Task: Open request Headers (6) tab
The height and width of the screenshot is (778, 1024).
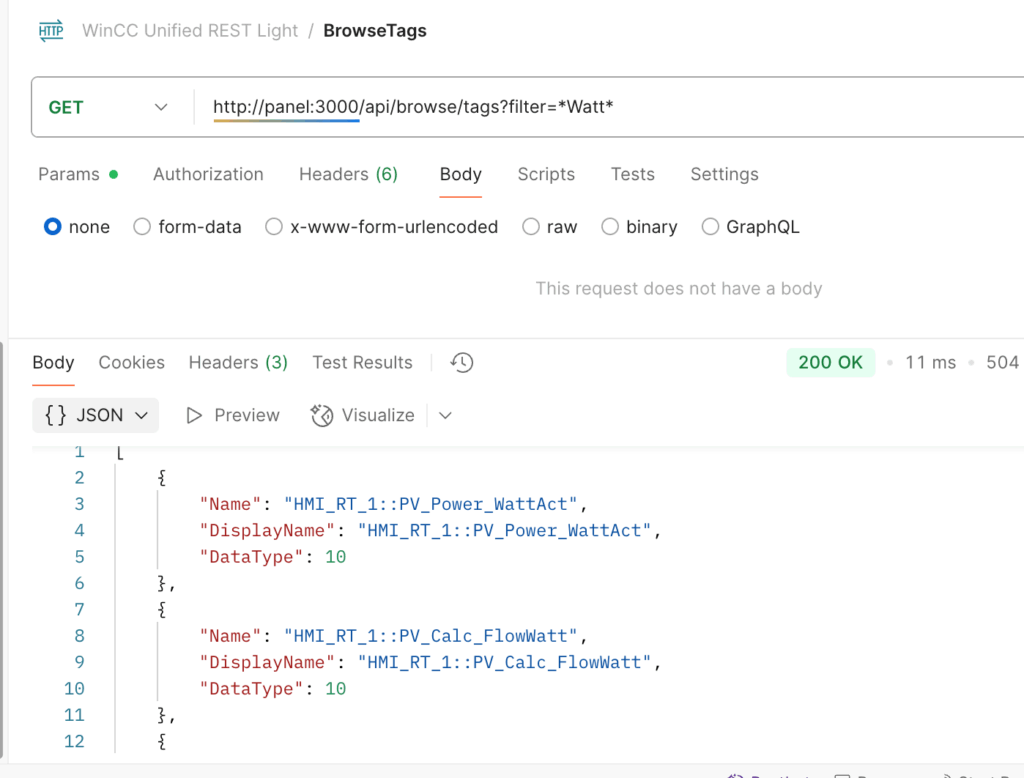Action: pos(348,174)
